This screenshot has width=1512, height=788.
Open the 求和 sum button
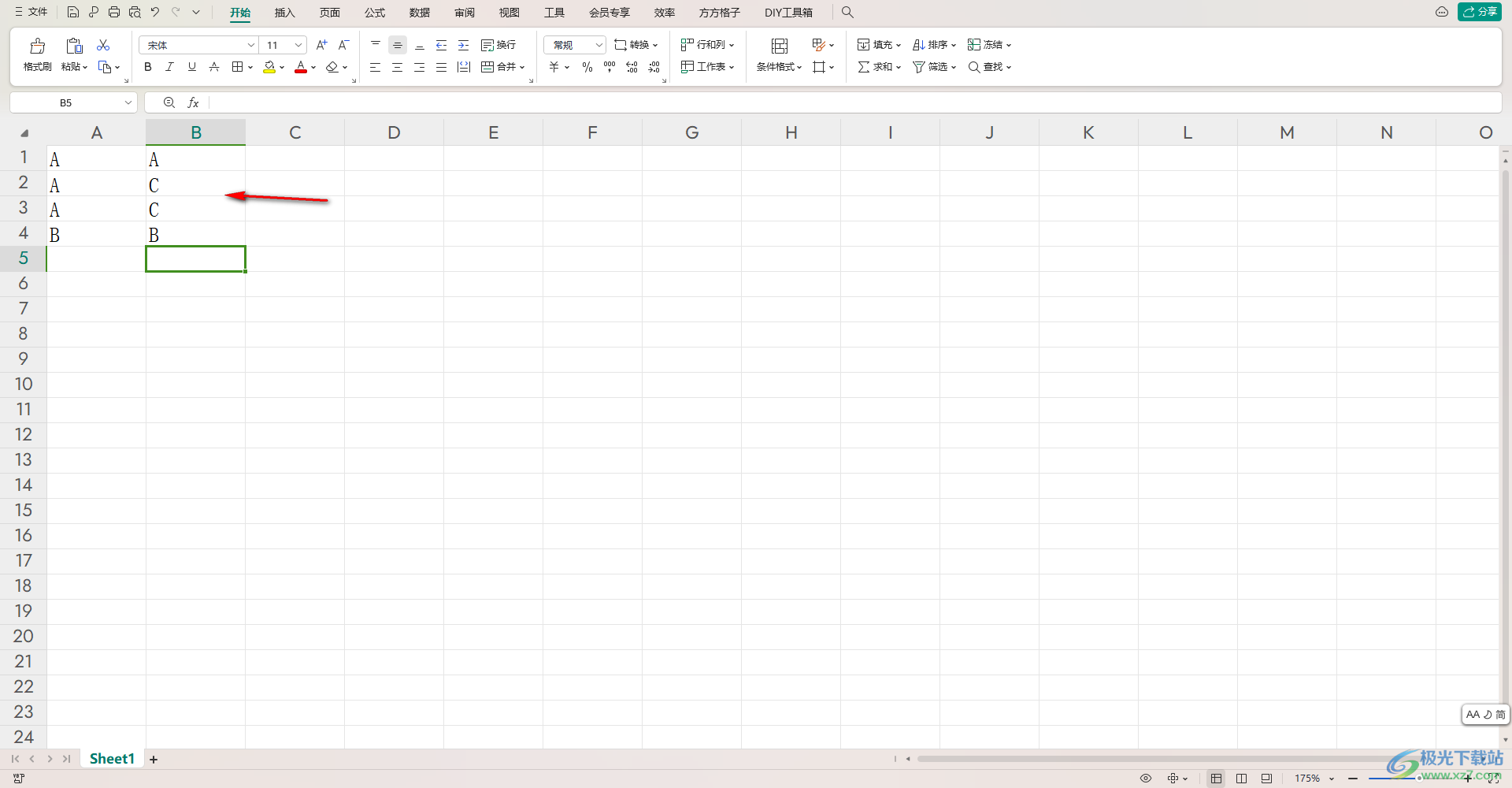[879, 67]
